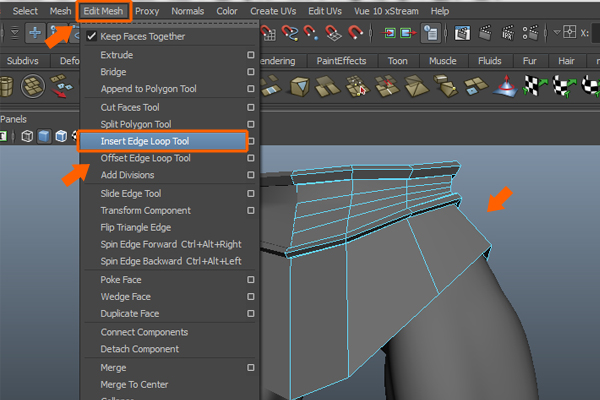The image size is (600, 400).
Task: Click the Make Live plain magnet icon
Action: (355, 33)
